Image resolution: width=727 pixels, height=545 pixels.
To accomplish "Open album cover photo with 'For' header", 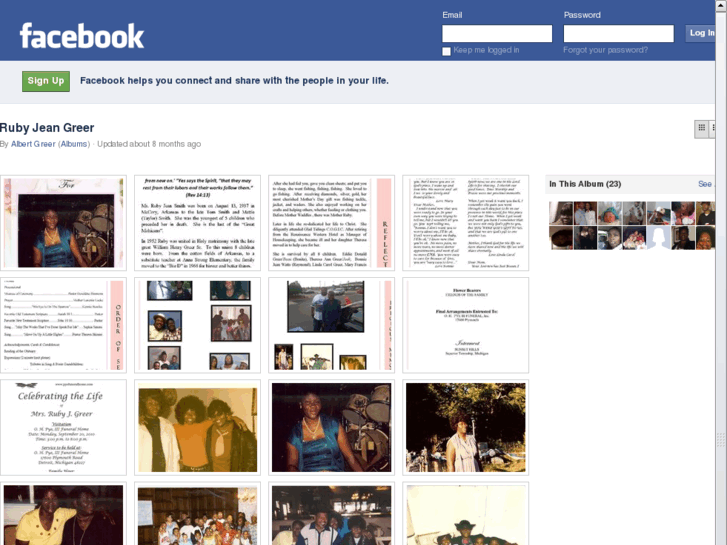I will coord(64,223).
